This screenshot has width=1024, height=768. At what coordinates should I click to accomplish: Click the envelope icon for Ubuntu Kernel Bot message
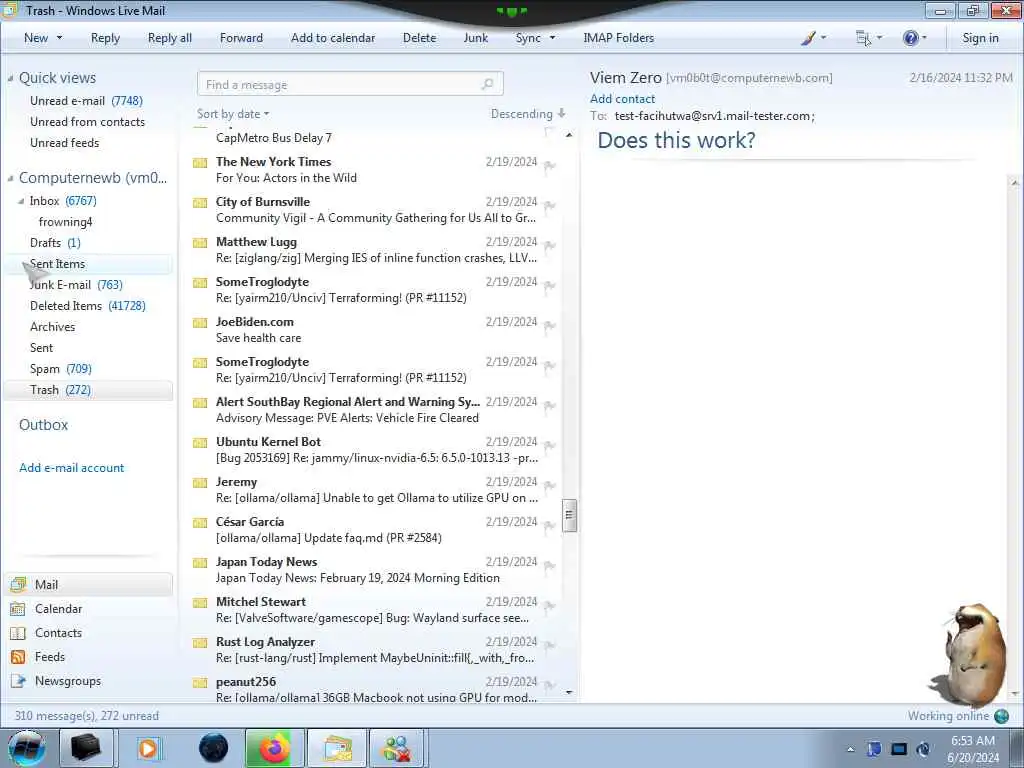coord(200,443)
